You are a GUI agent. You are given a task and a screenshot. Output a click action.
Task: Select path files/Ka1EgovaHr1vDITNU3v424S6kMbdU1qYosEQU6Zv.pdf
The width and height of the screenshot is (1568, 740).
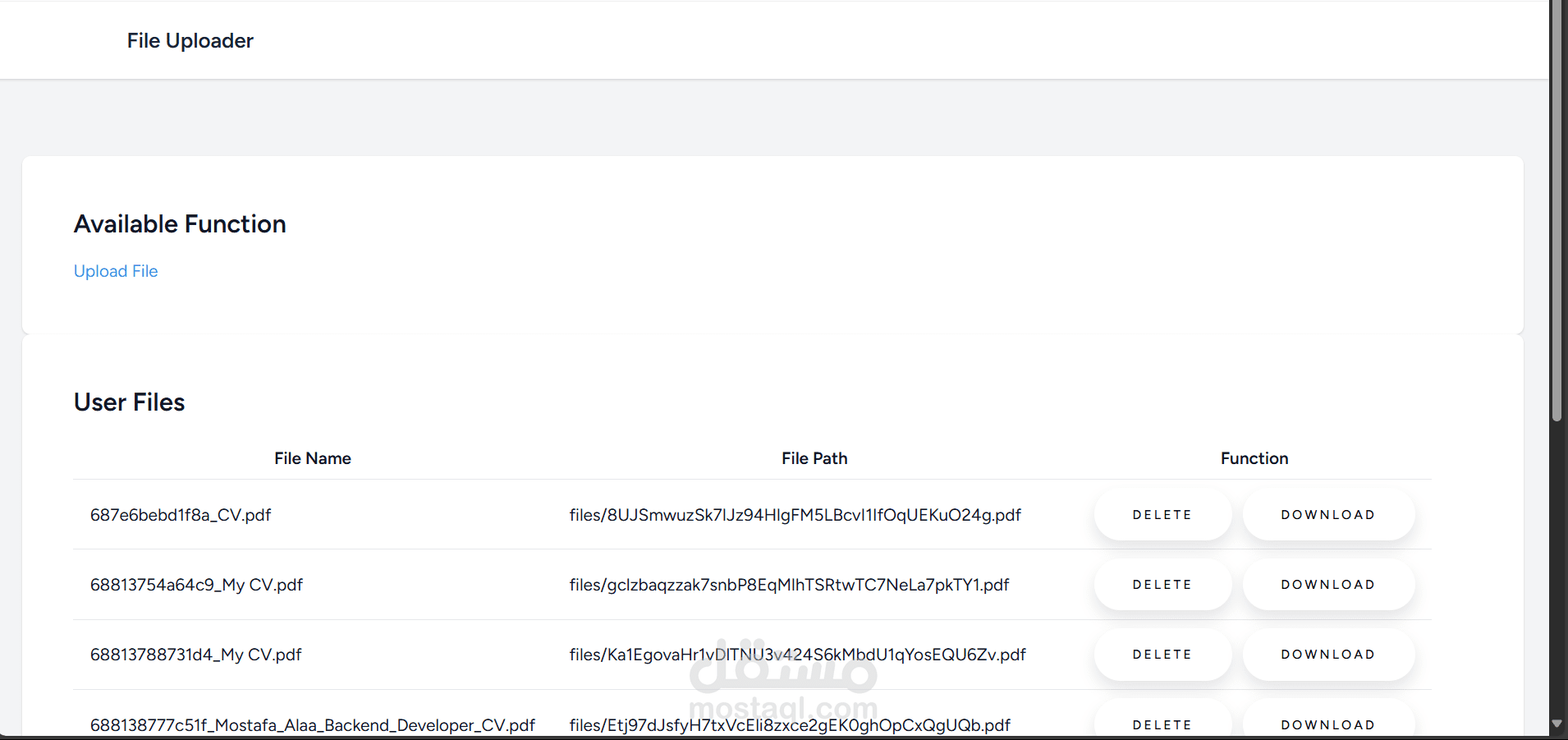pyautogui.click(x=797, y=655)
